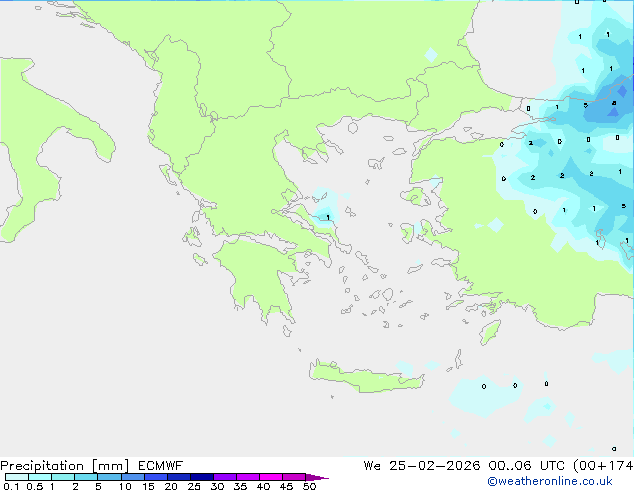Click the '30' legend scale label
This screenshot has height=490, width=634.
click(217, 486)
